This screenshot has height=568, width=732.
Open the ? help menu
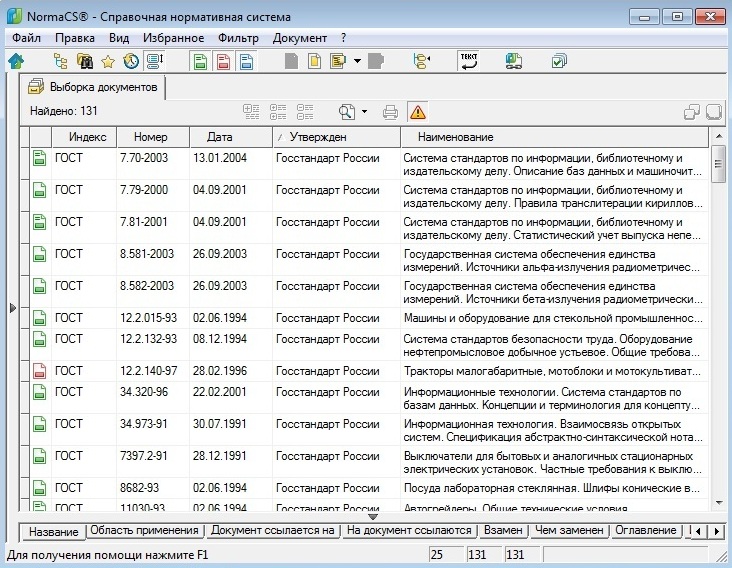[x=344, y=38]
